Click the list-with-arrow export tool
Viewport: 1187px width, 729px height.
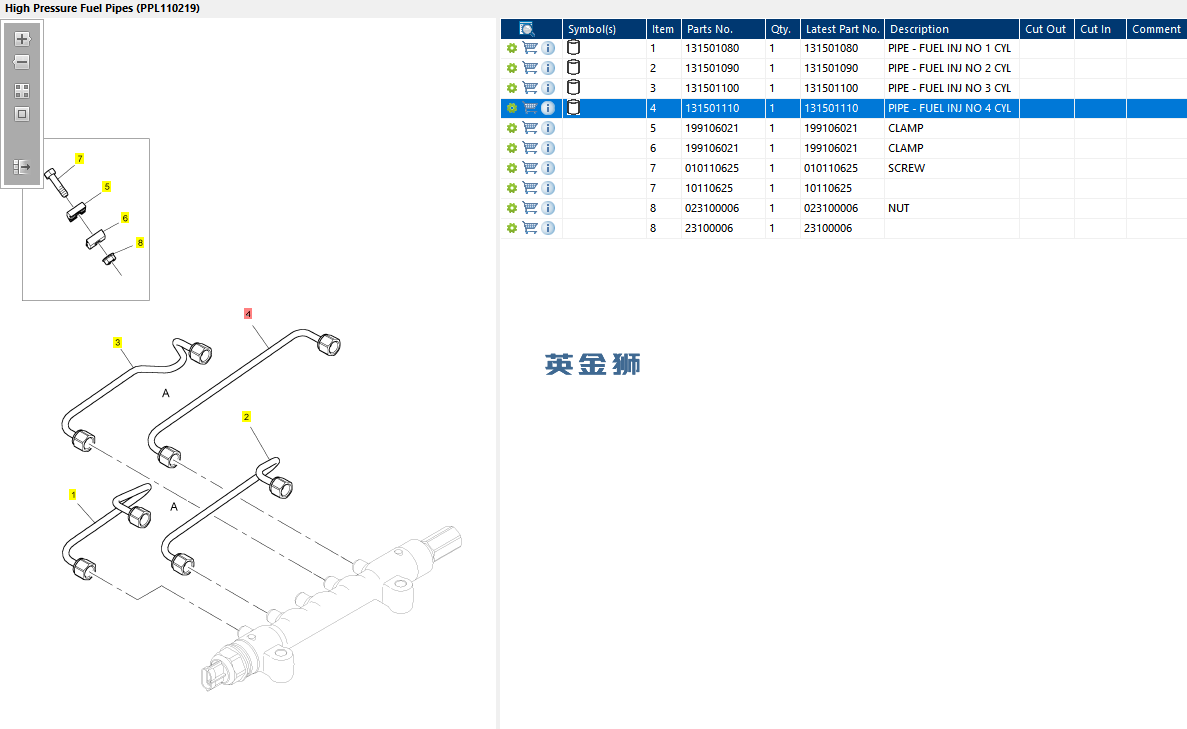(x=22, y=167)
